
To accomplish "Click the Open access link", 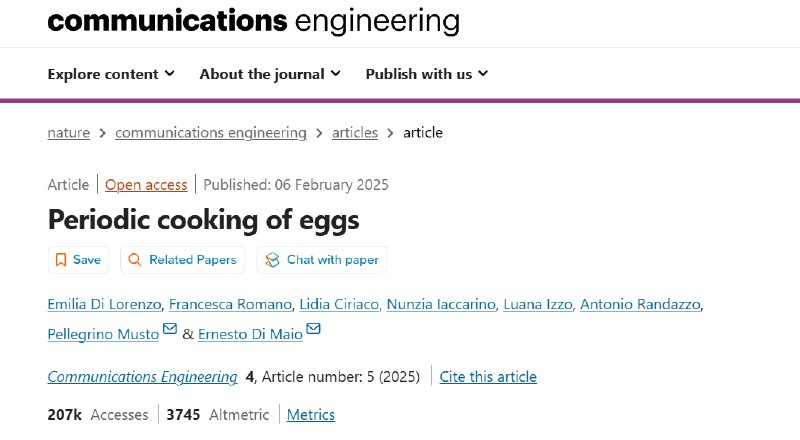I will [146, 185].
